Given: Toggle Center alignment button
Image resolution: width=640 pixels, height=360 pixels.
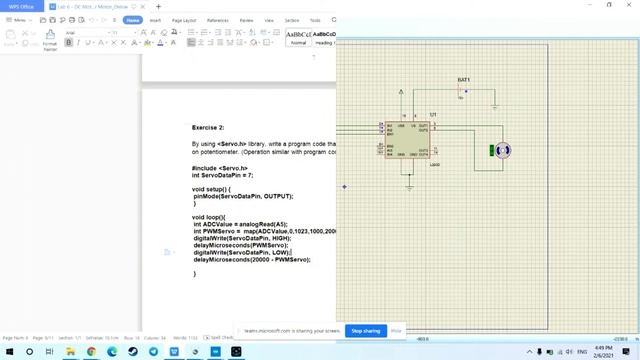Looking at the screenshot, I should coord(201,42).
